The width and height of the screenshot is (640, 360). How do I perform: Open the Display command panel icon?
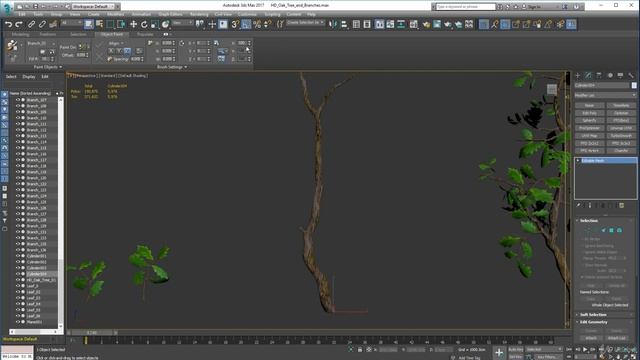point(620,76)
